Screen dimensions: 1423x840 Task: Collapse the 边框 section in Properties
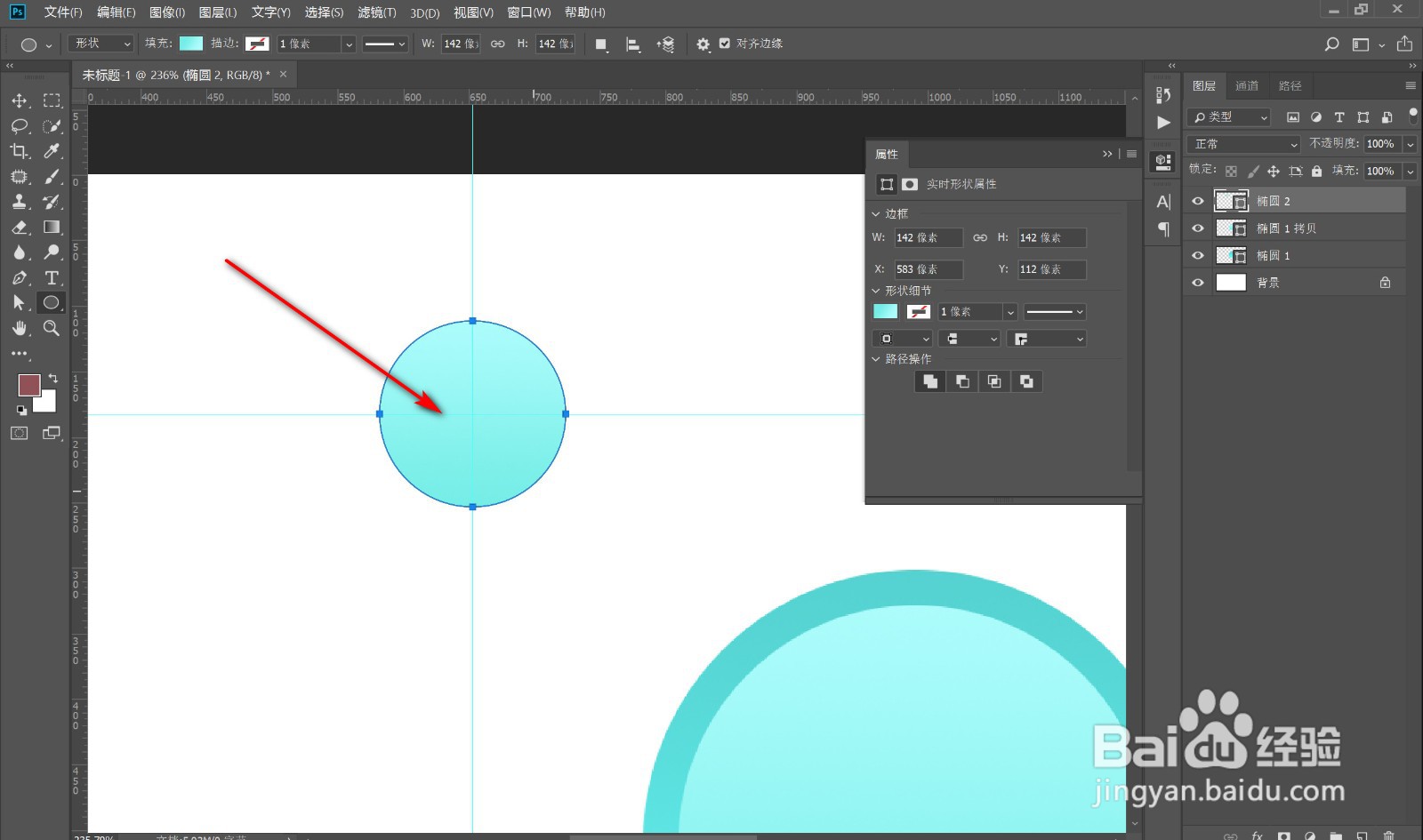[x=876, y=214]
